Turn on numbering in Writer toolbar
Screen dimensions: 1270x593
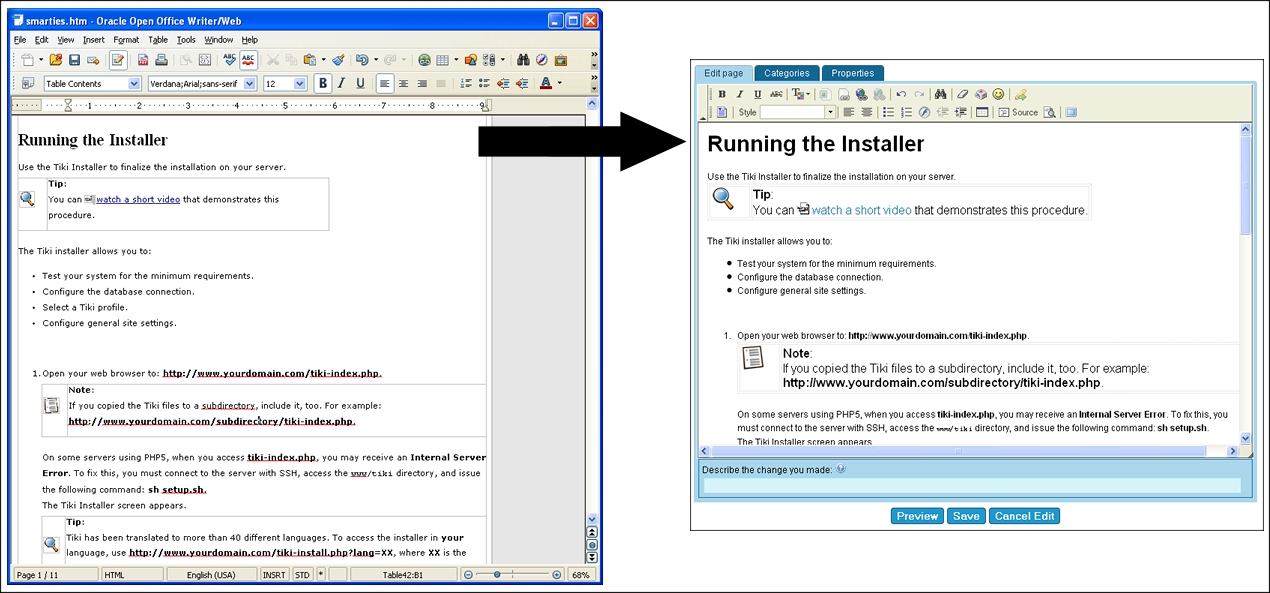[466, 84]
